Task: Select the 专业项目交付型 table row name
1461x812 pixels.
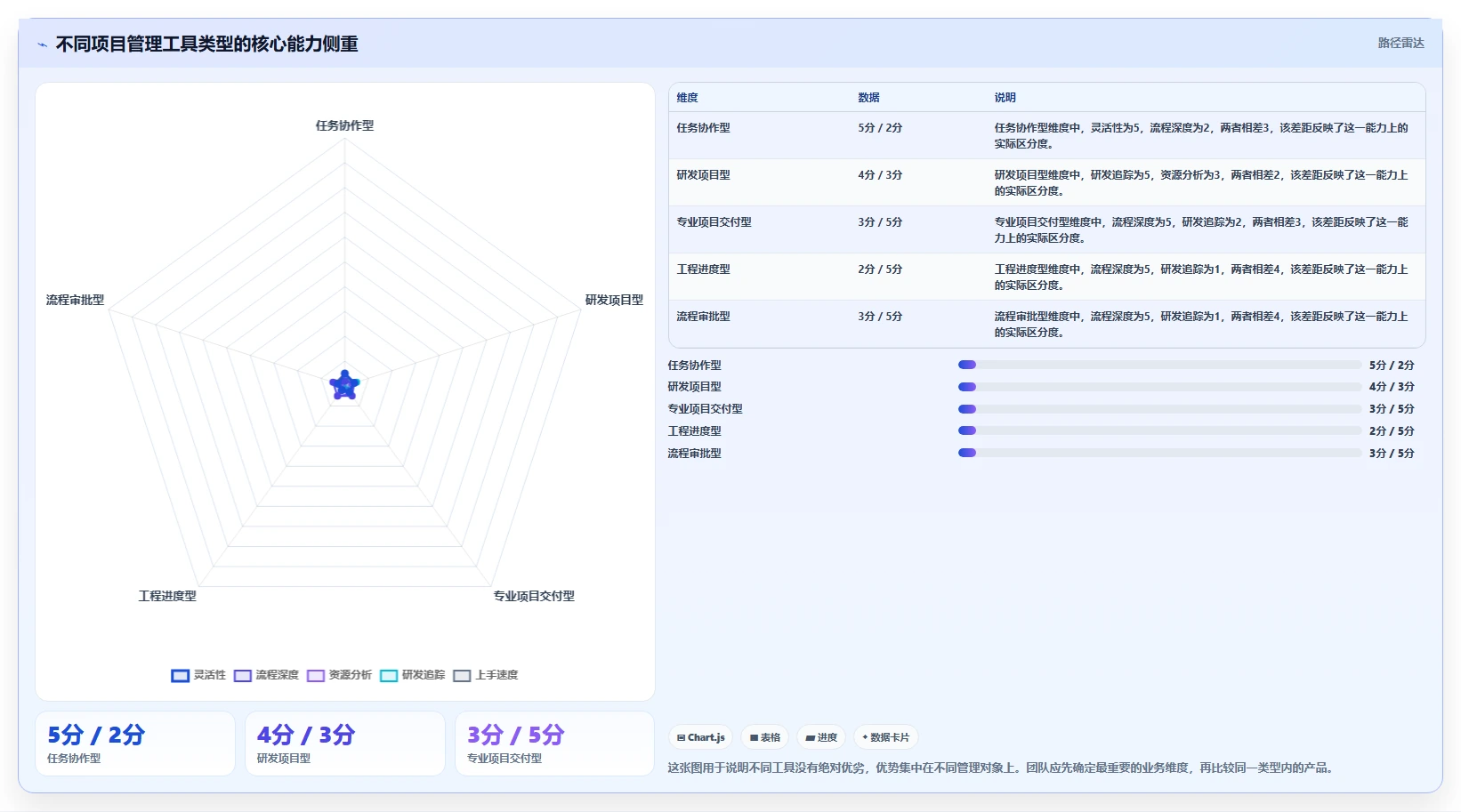Action: [x=714, y=222]
